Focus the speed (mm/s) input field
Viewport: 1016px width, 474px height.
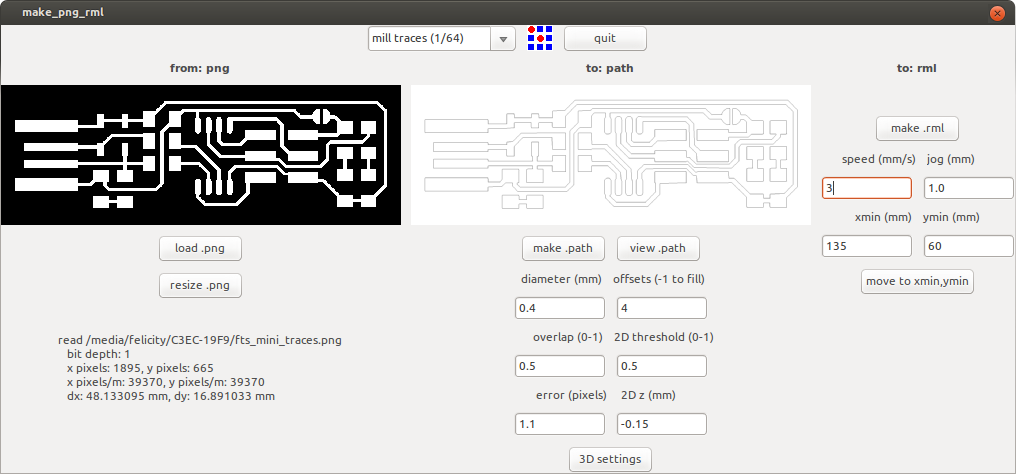867,188
